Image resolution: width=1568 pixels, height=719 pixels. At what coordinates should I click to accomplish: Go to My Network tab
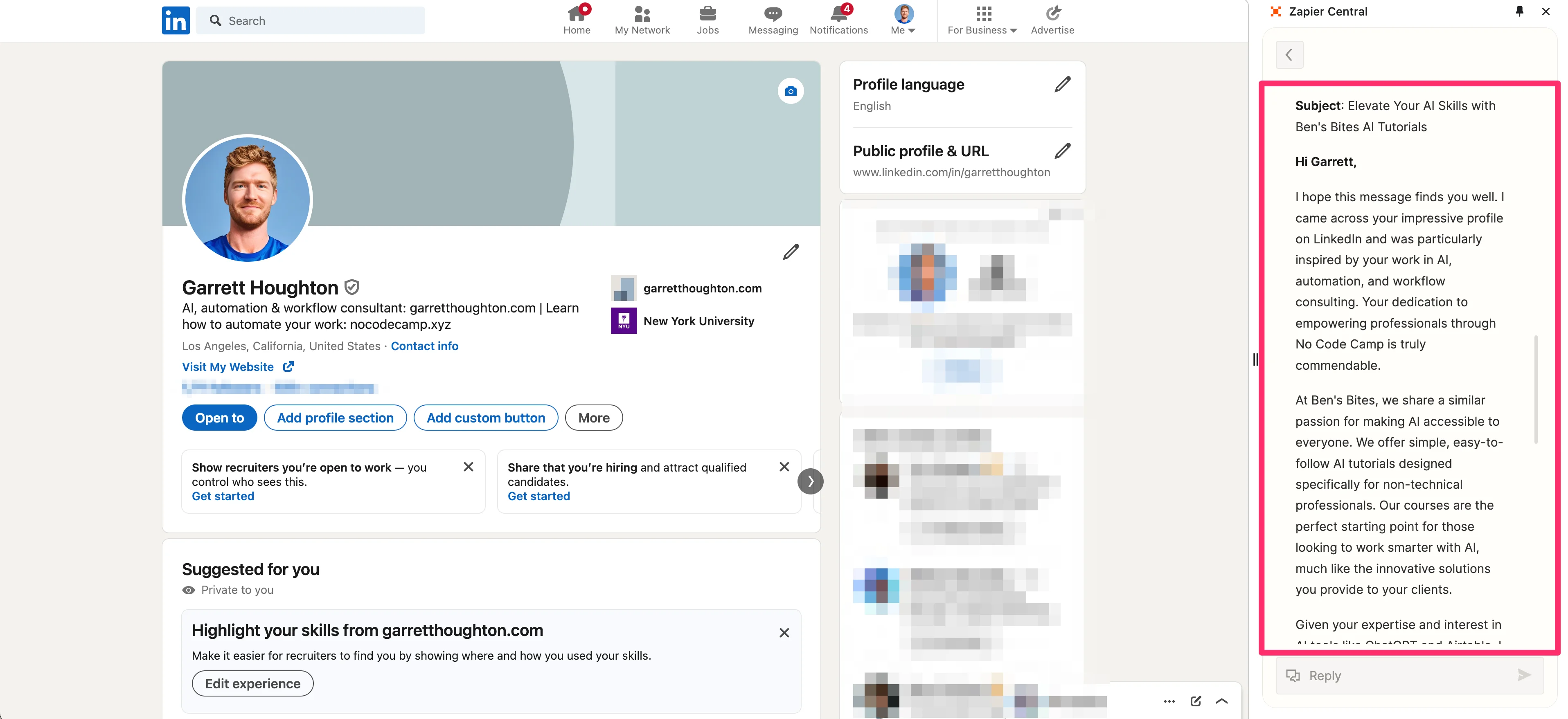click(642, 21)
